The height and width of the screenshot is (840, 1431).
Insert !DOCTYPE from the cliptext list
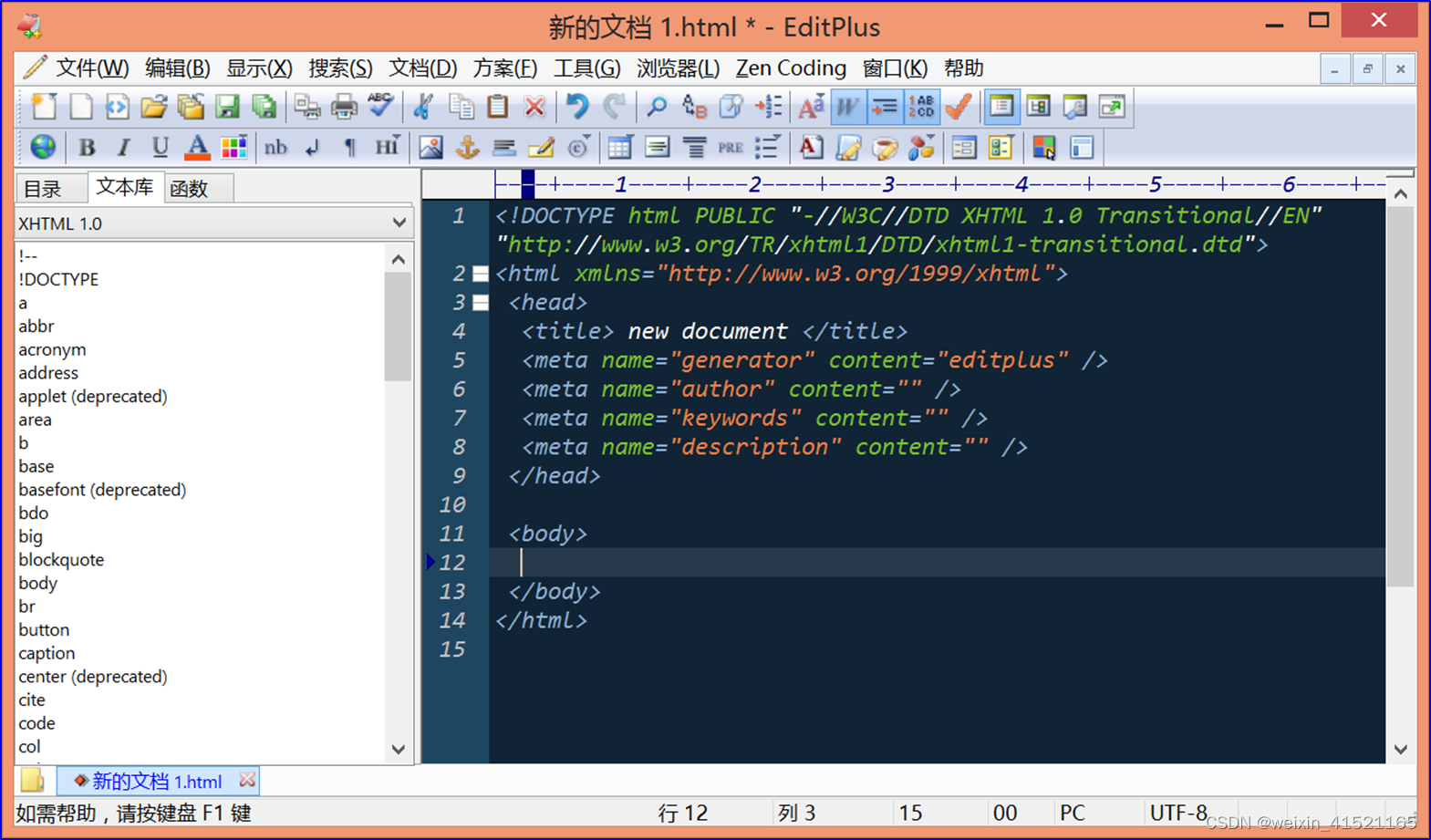[58, 279]
